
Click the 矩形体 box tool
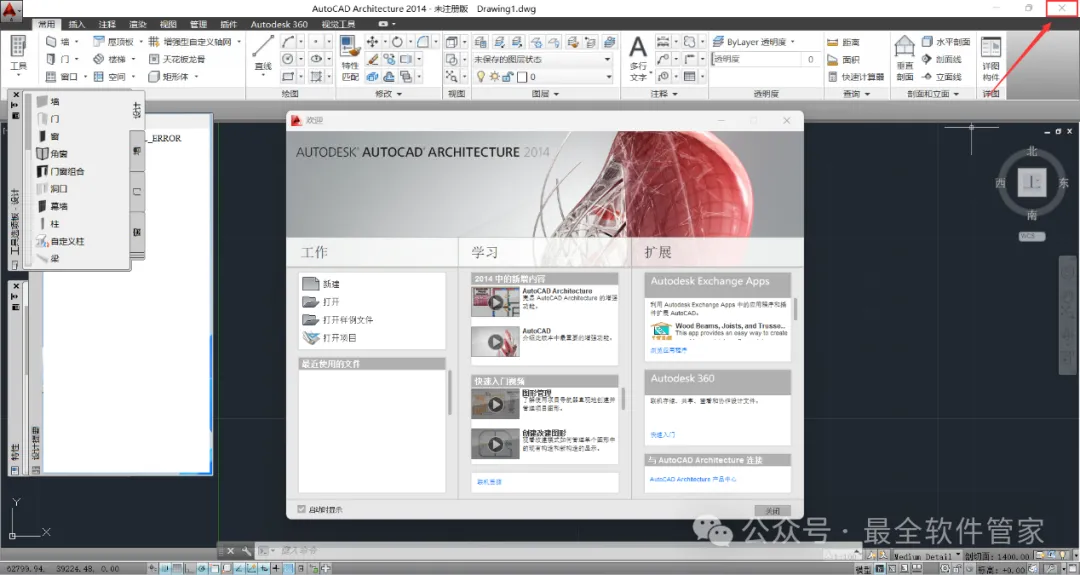coord(168,76)
